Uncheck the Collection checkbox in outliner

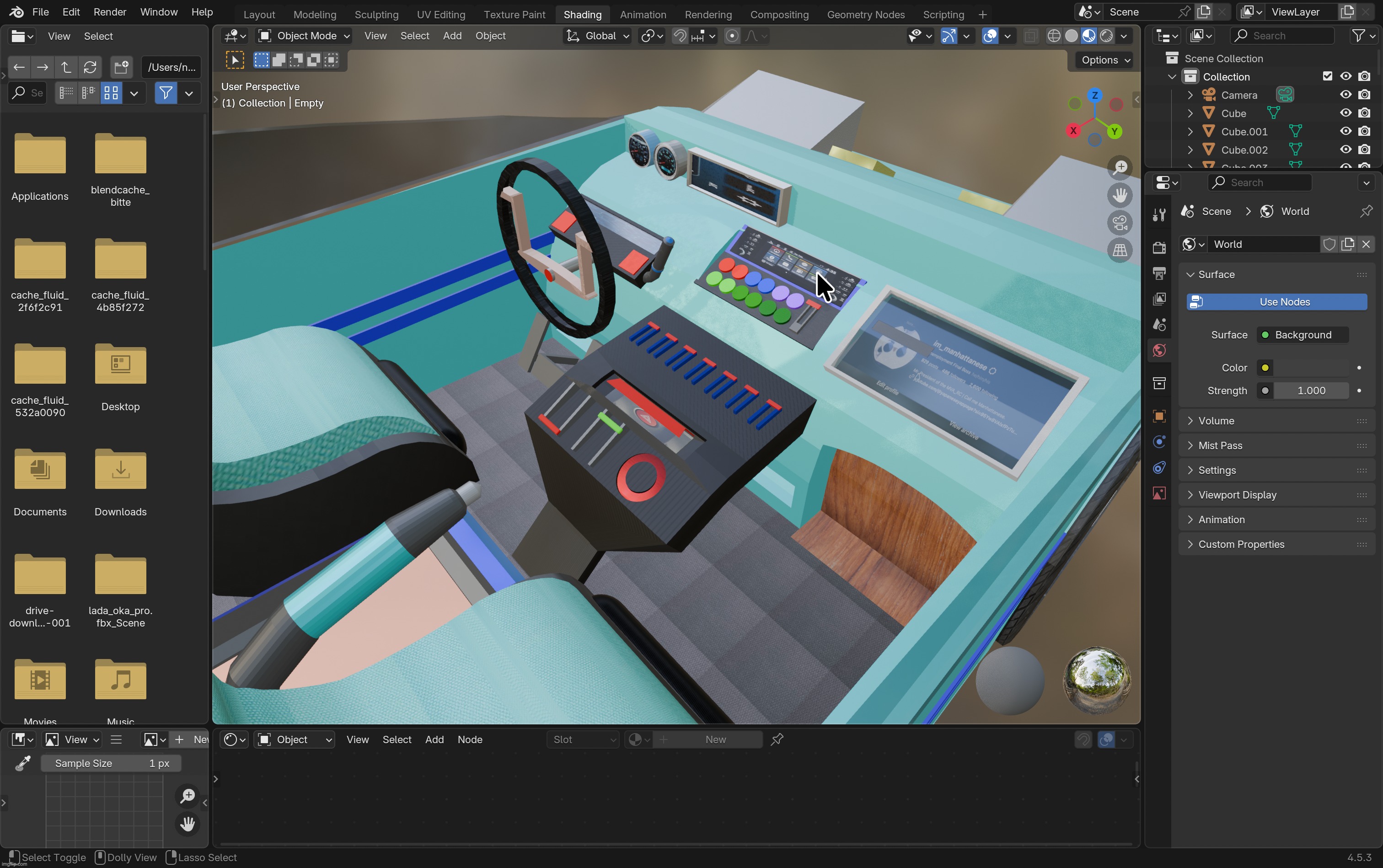(x=1327, y=76)
